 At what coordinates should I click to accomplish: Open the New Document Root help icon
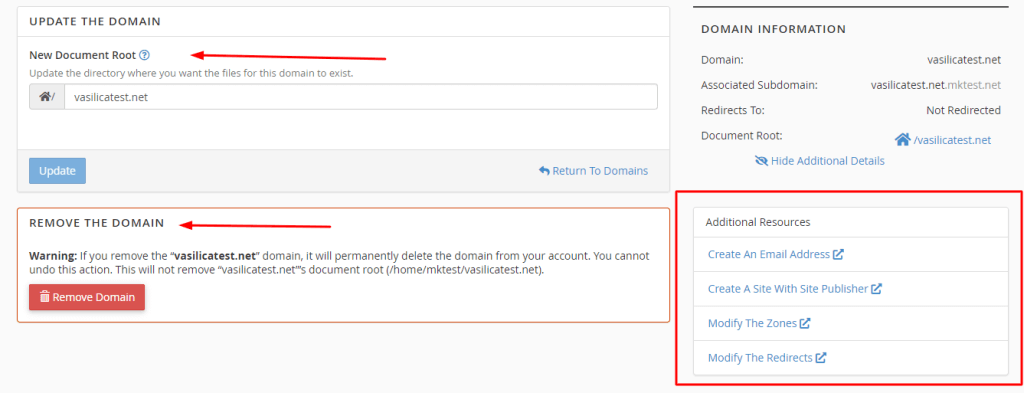[144, 55]
